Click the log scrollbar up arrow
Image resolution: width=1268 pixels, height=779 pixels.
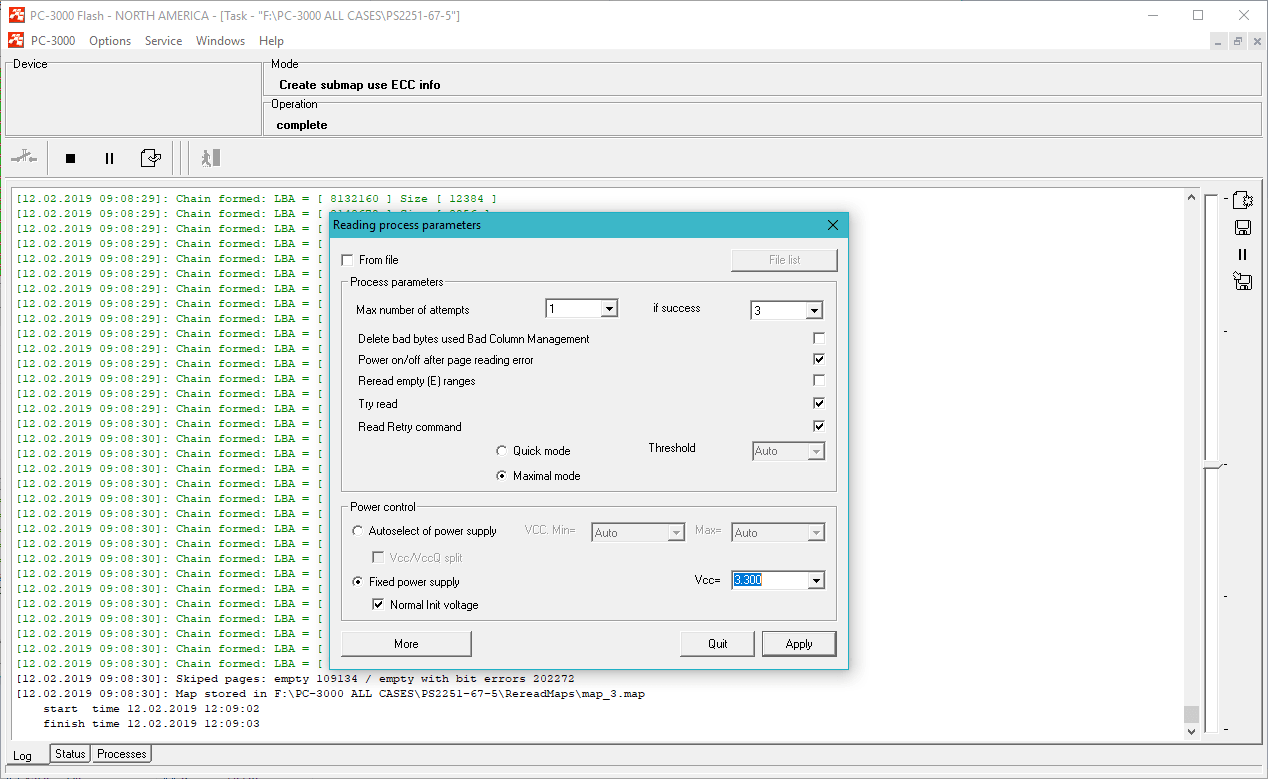click(x=1190, y=197)
